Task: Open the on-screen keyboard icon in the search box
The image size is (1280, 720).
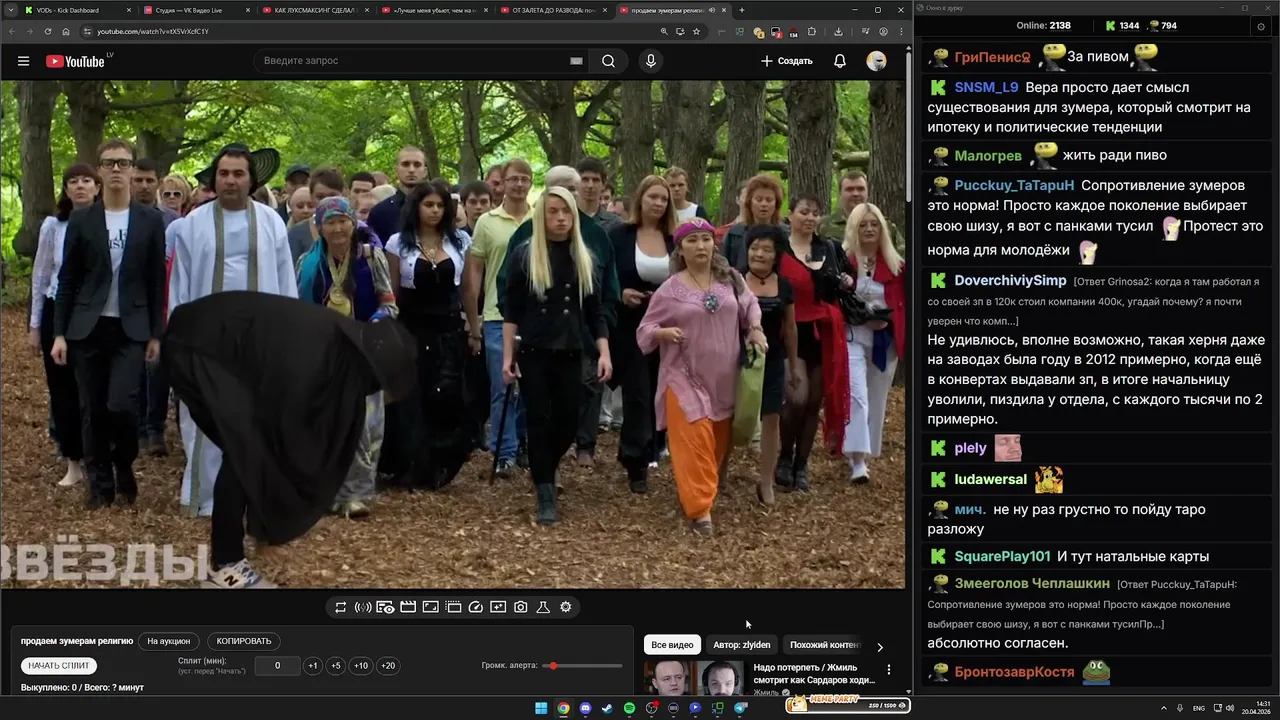Action: tap(576, 61)
